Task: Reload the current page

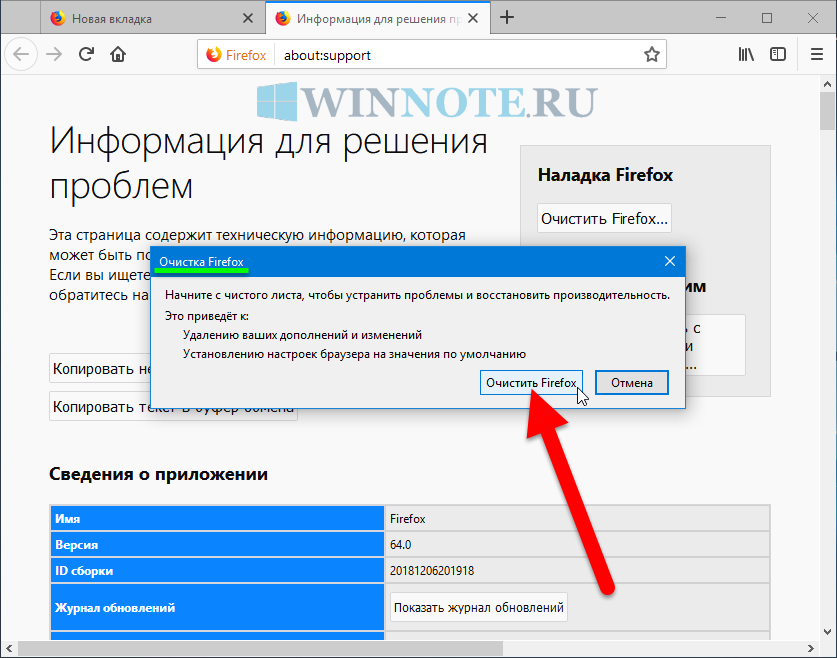Action: pyautogui.click(x=86, y=54)
